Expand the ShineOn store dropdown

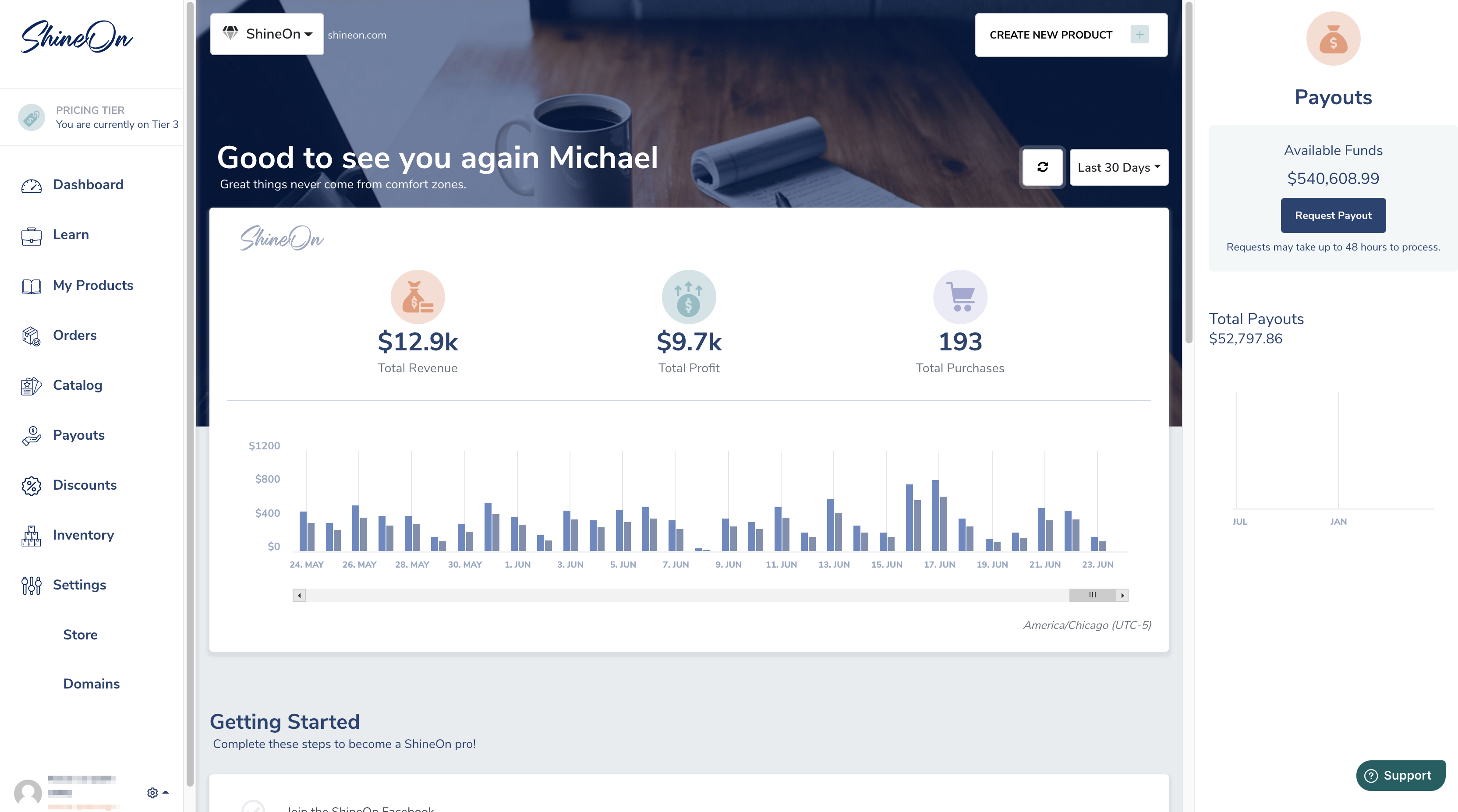[x=267, y=34]
